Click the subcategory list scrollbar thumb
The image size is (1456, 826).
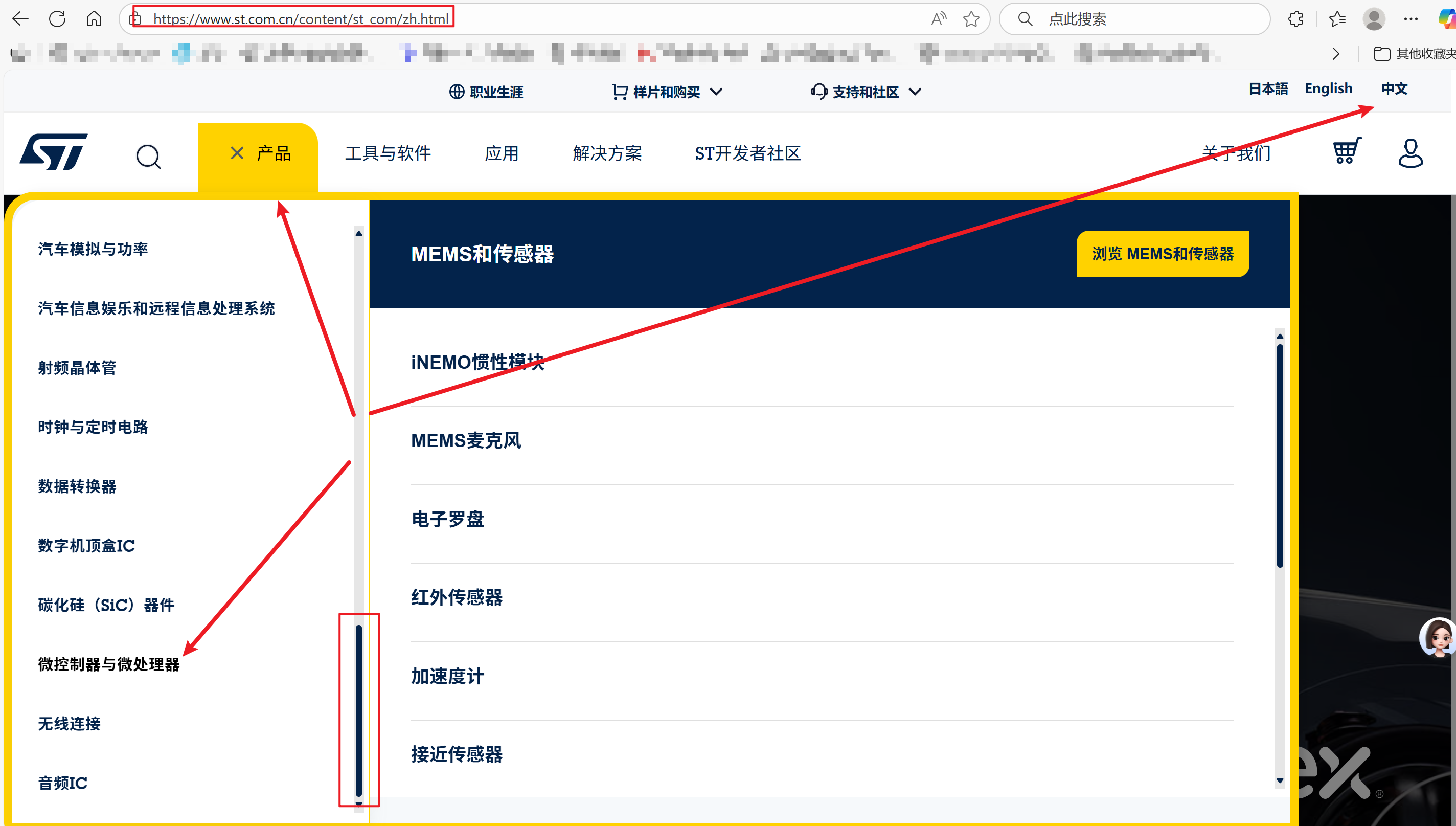[x=1280, y=456]
